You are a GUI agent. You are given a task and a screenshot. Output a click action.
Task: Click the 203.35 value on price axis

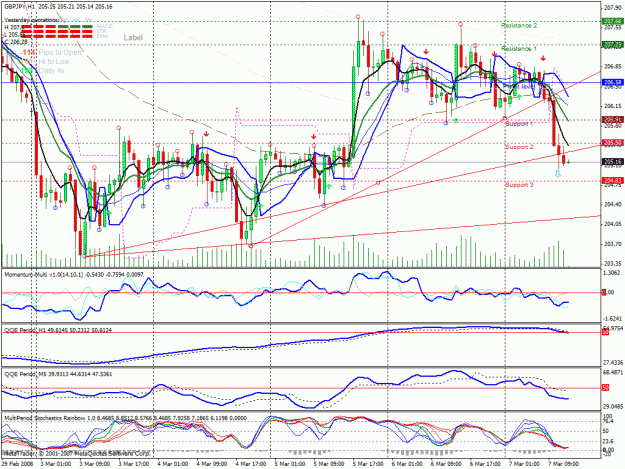click(613, 263)
